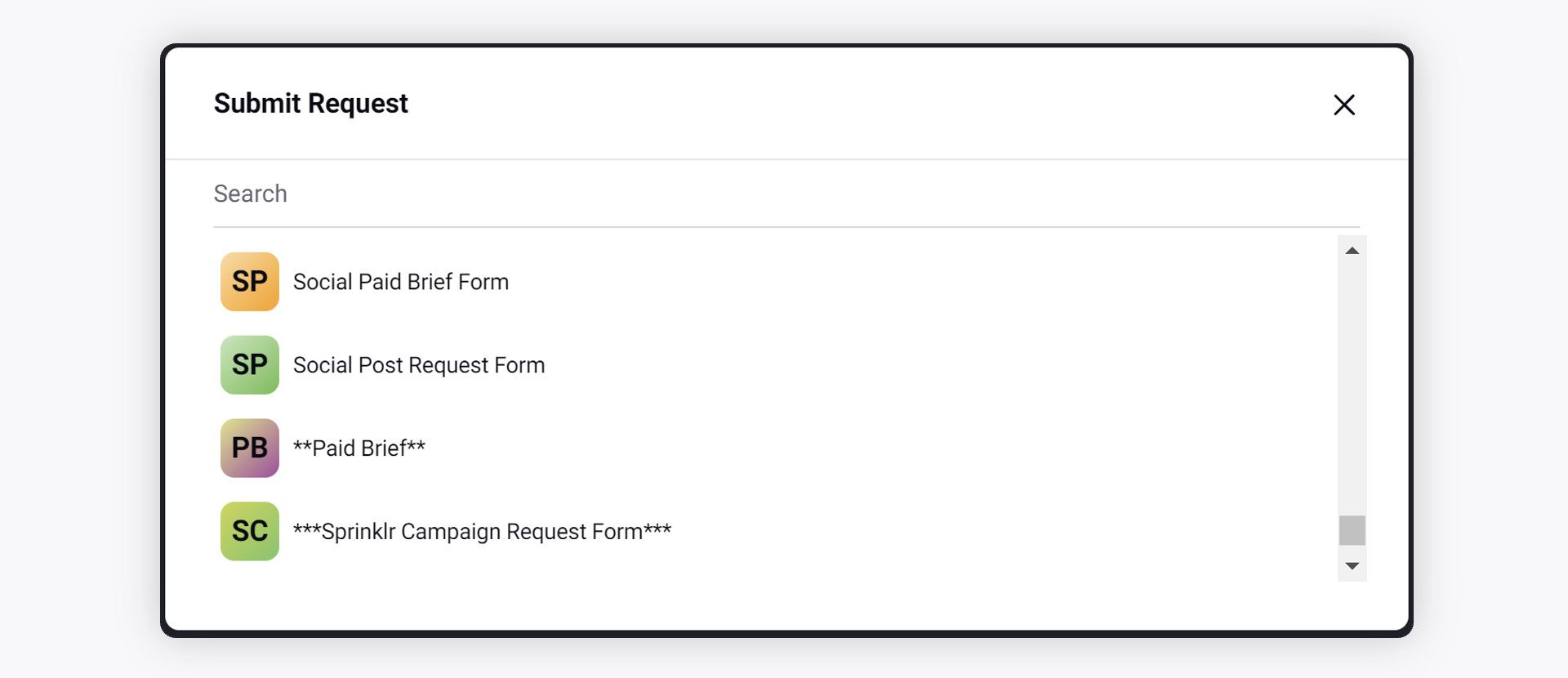Click blank row space right of Sprinklr Campaign Request Form
Screen dimensions: 1568x678
1004,532
